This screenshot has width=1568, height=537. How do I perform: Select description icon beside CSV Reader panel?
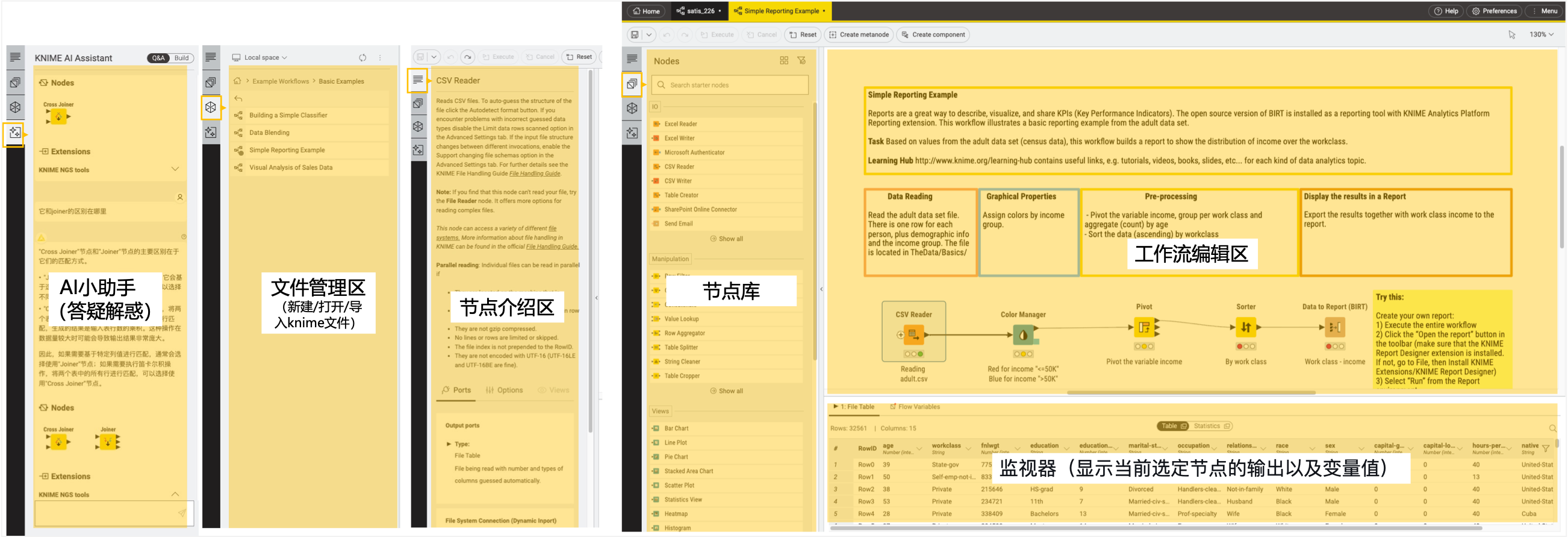[x=417, y=80]
